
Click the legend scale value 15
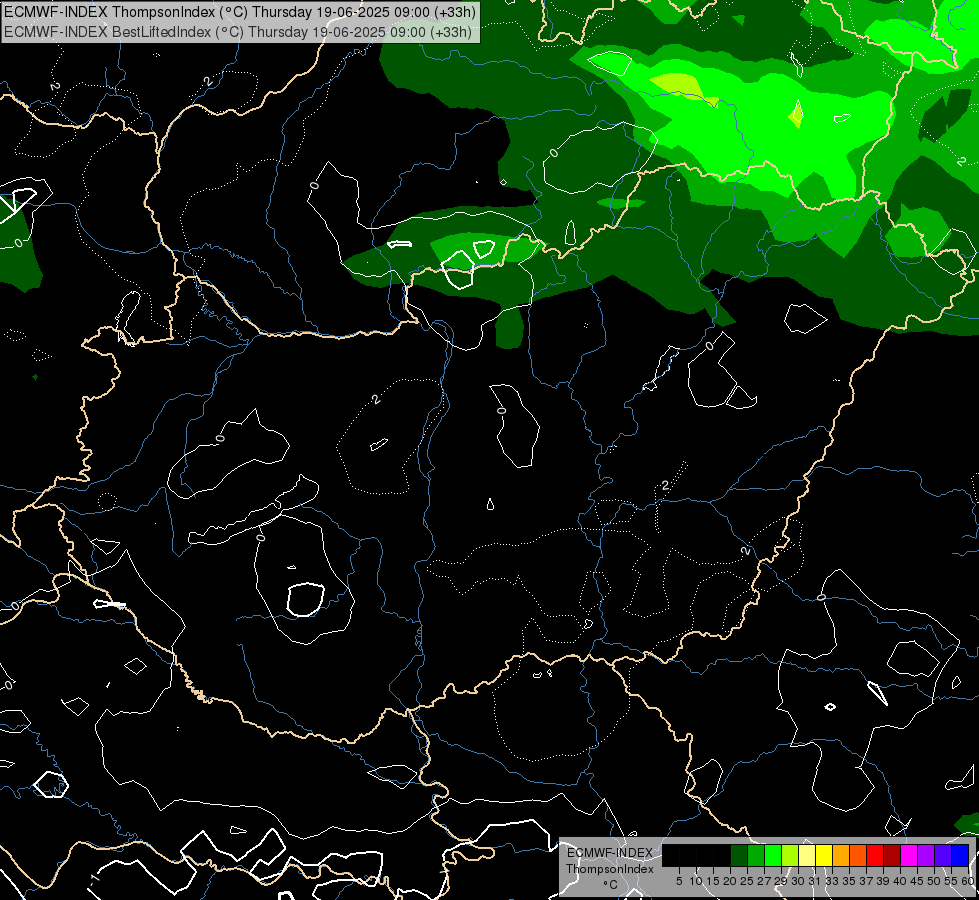[x=713, y=881]
